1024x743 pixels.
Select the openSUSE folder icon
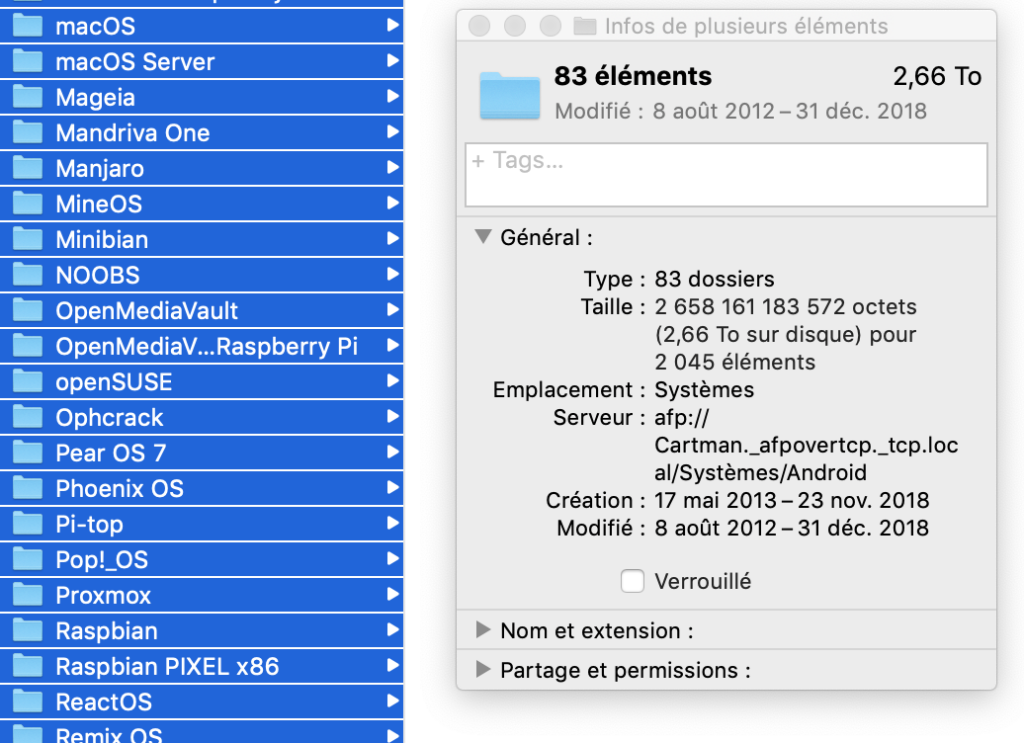coord(27,382)
